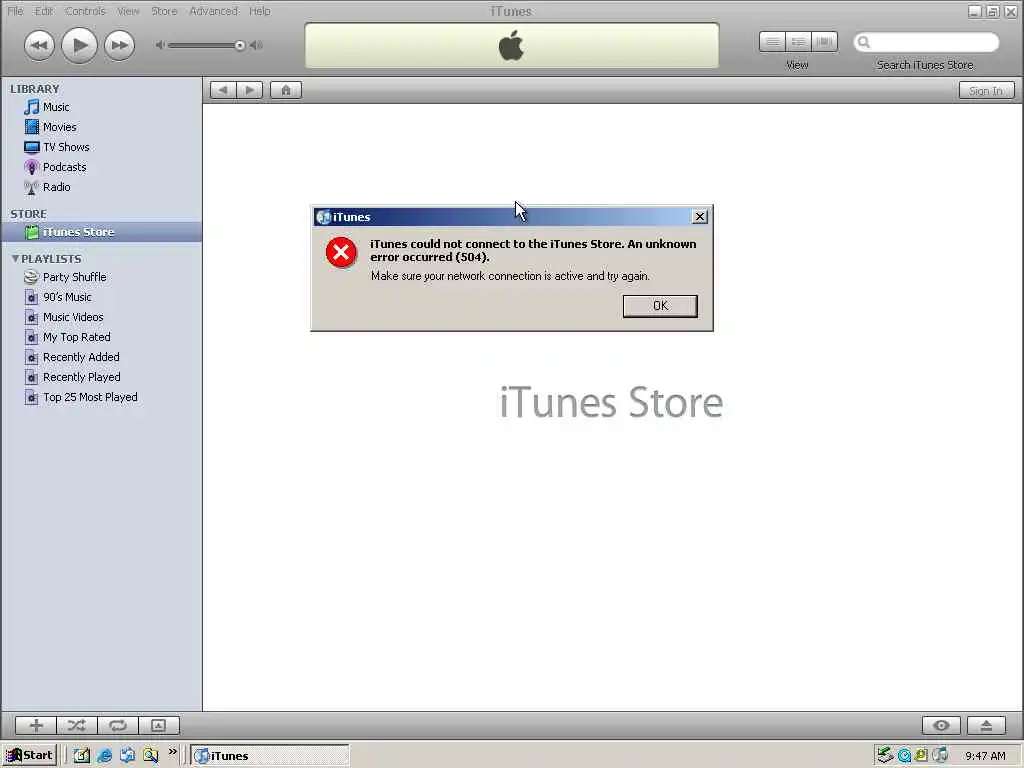1024x768 pixels.
Task: Open the File menu
Action: tap(15, 11)
